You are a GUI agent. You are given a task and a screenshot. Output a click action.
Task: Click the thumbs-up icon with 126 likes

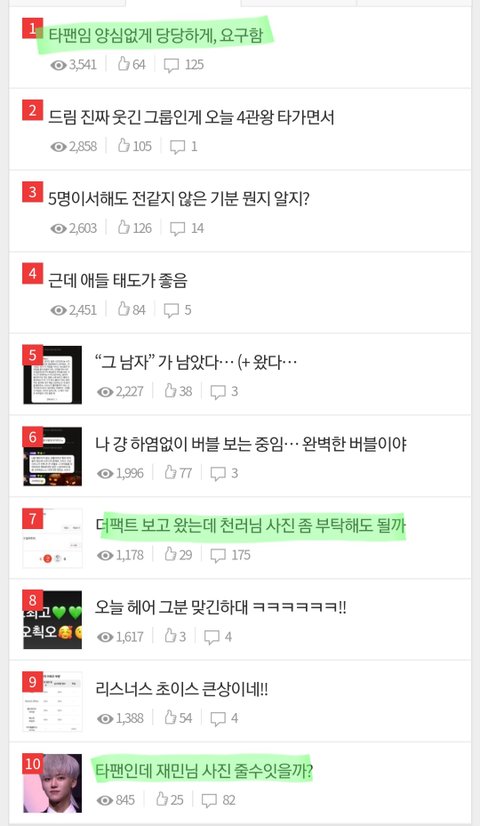tap(124, 227)
